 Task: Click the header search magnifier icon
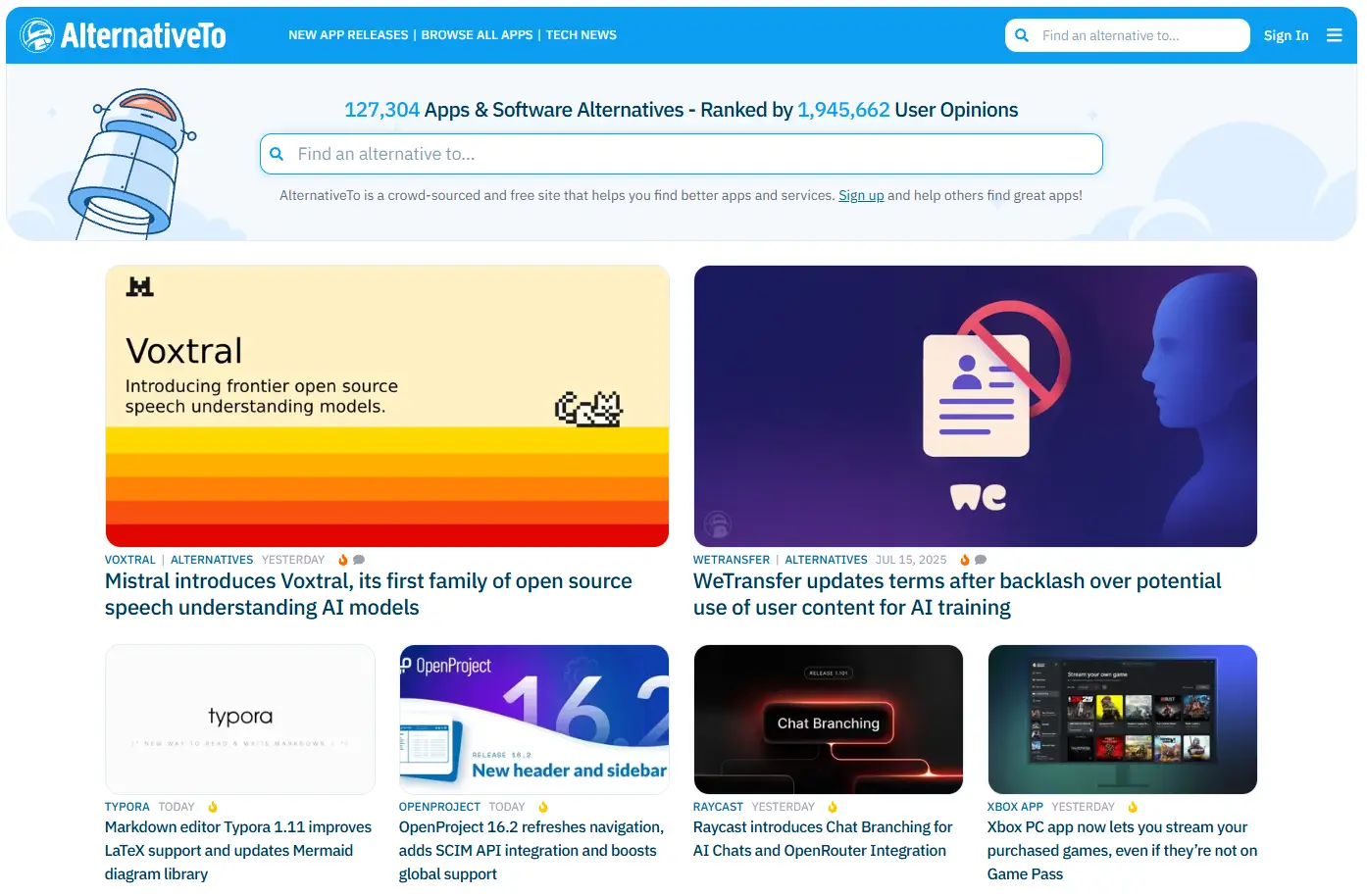click(x=1022, y=35)
